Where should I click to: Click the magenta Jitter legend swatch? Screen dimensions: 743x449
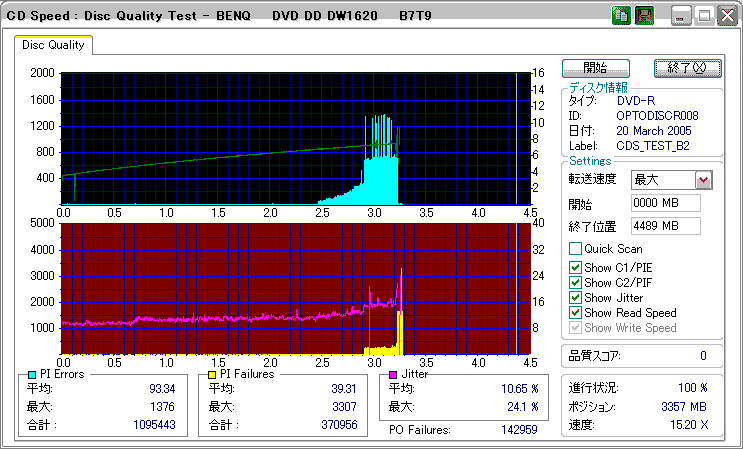point(393,375)
